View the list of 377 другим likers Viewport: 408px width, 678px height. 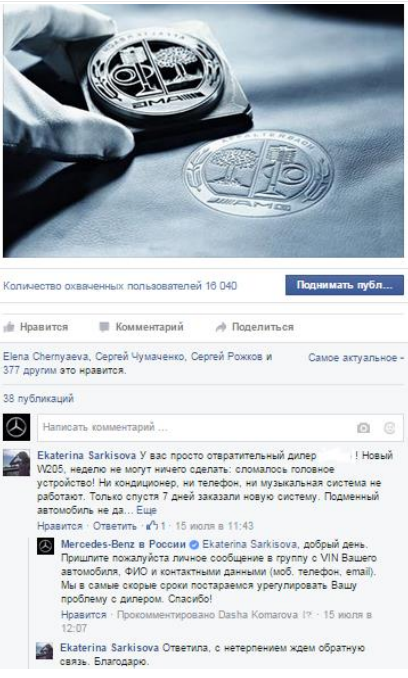[x=28, y=371]
